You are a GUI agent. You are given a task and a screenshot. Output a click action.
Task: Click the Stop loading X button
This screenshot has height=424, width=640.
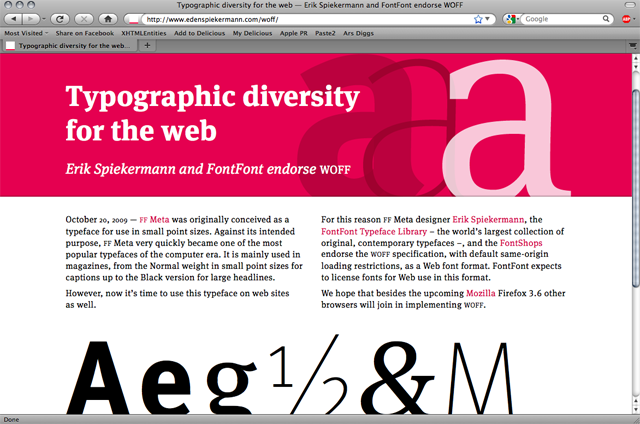pyautogui.click(x=84, y=19)
